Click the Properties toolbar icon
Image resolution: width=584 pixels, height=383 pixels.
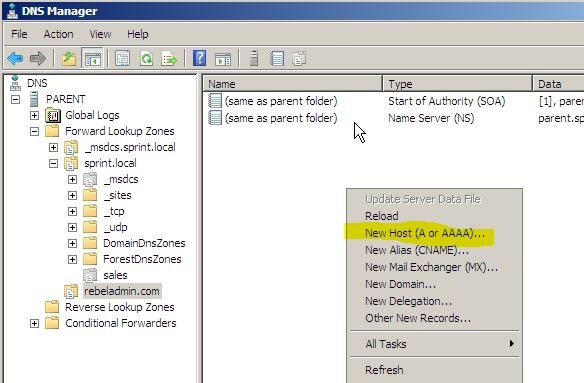coord(123,58)
